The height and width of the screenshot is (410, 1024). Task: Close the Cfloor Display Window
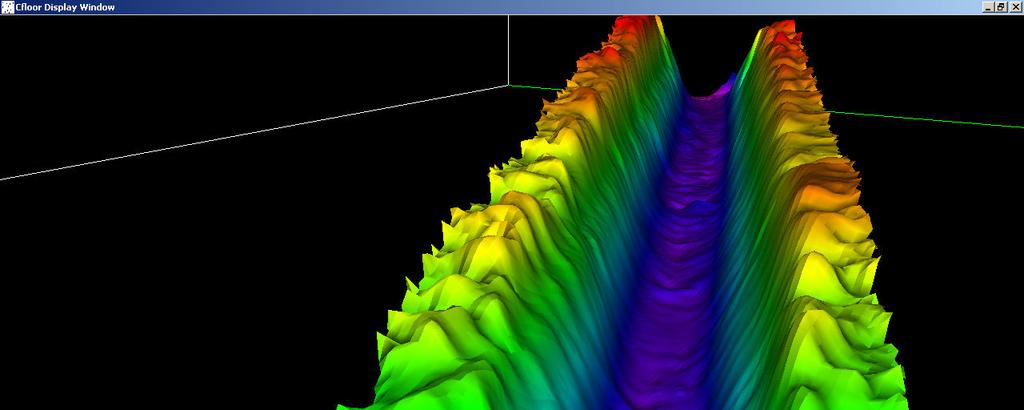coord(1016,7)
